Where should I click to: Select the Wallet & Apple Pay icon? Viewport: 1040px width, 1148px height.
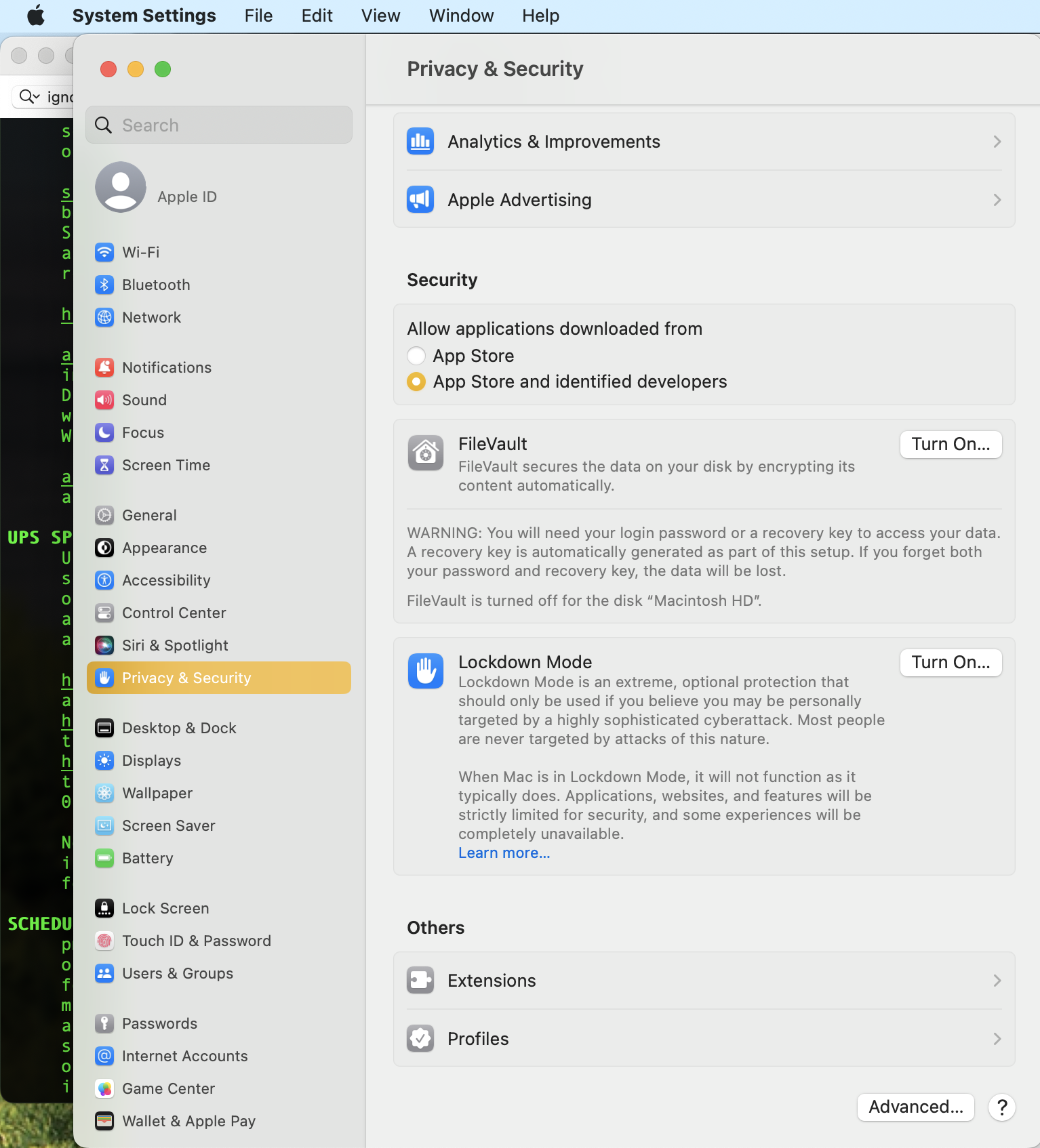click(104, 1121)
